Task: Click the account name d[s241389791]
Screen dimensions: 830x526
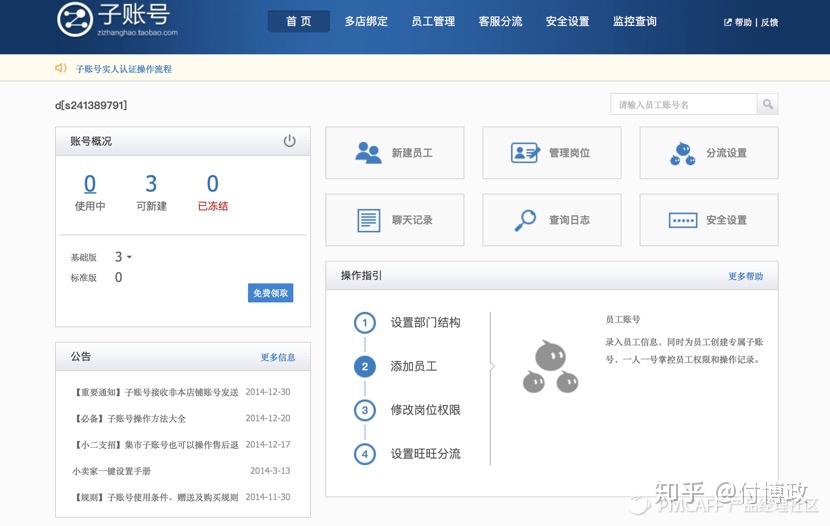Action: tap(91, 105)
